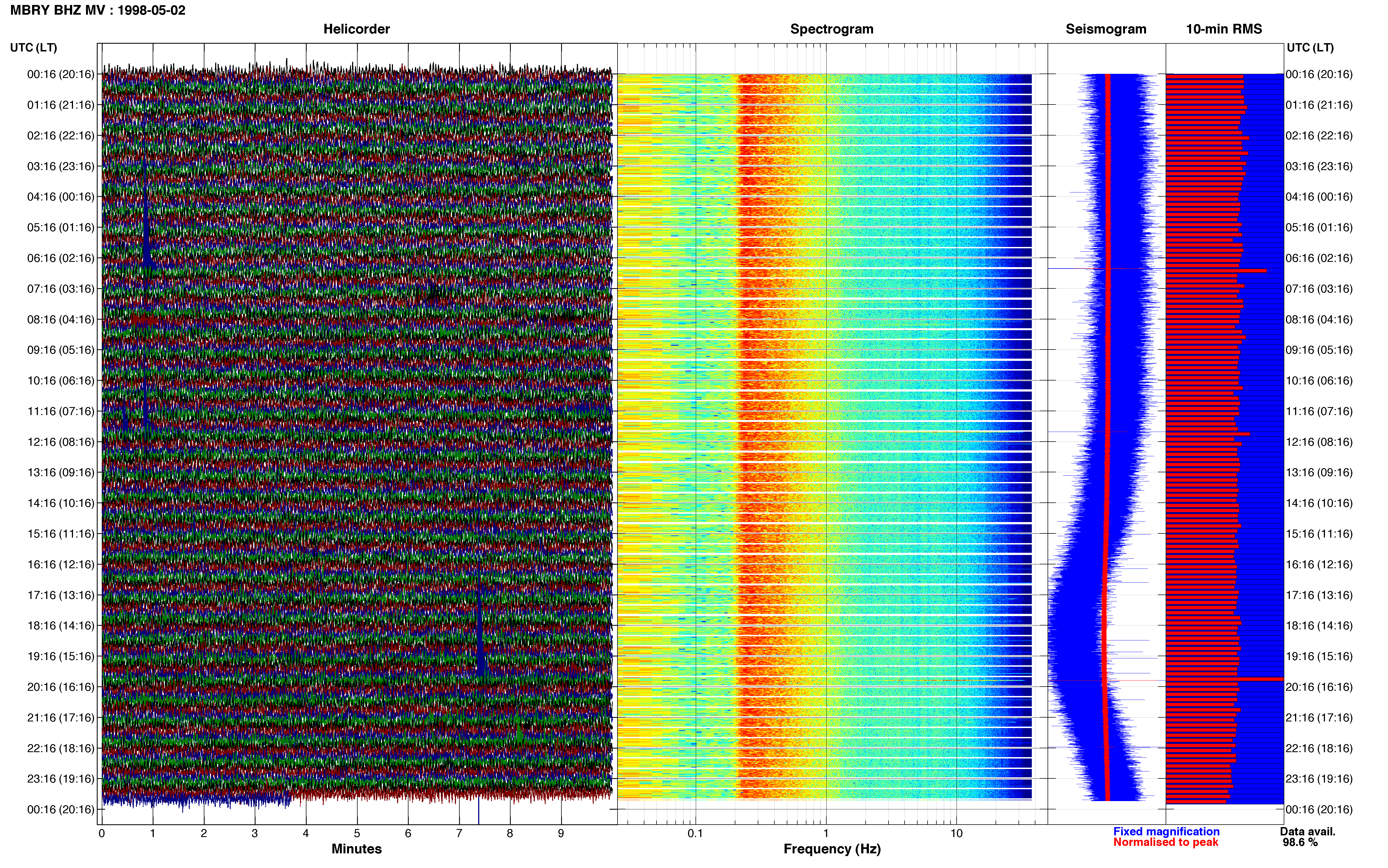Click the '5' minutes tick label
The width and height of the screenshot is (1388, 868).
pos(357,833)
